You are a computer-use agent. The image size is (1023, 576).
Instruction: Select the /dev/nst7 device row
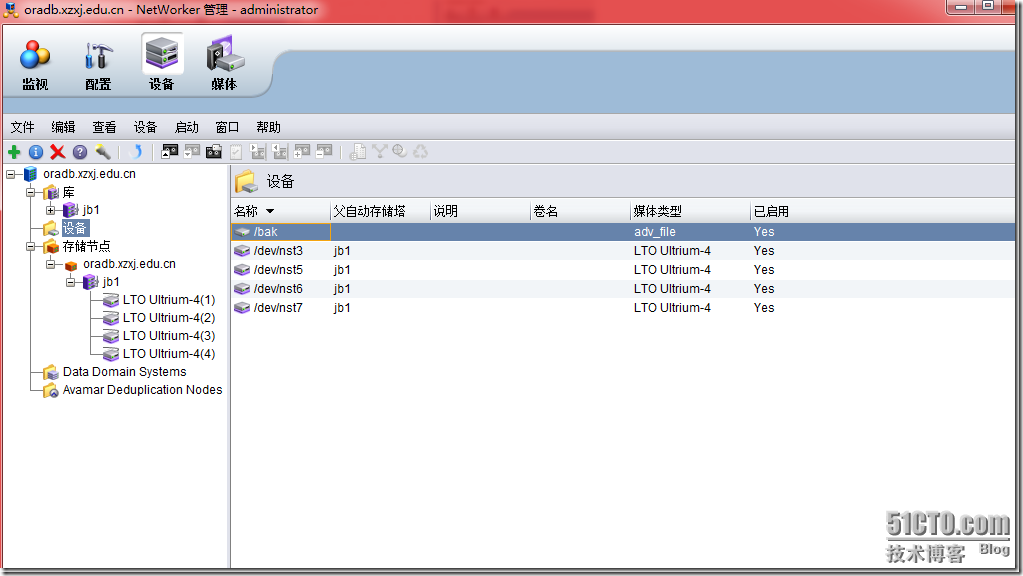pyautogui.click(x=623, y=307)
